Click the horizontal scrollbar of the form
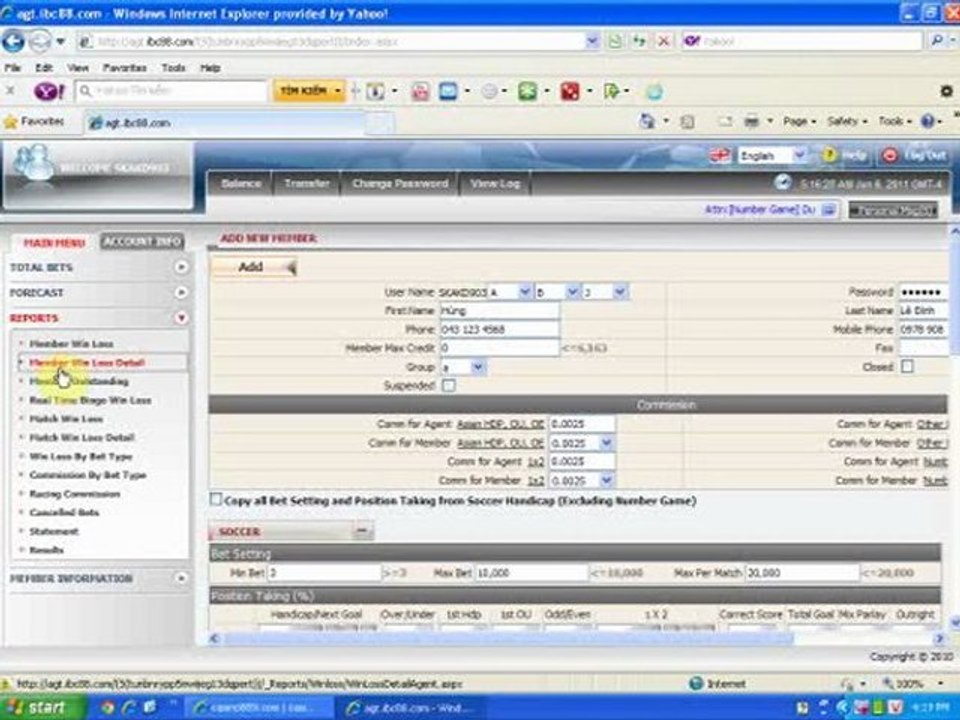The width and height of the screenshot is (960, 720). [508, 639]
